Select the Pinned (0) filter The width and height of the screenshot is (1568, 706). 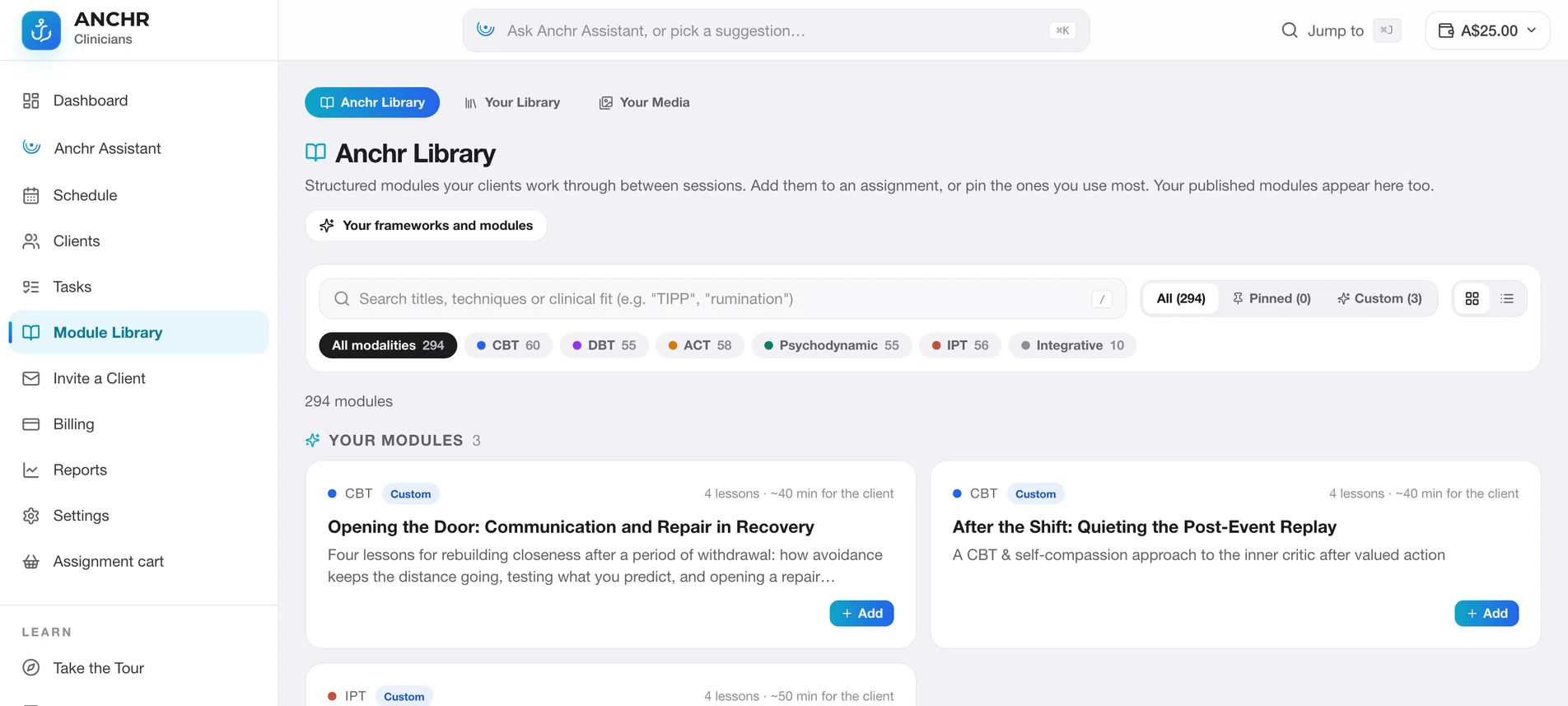(1272, 298)
